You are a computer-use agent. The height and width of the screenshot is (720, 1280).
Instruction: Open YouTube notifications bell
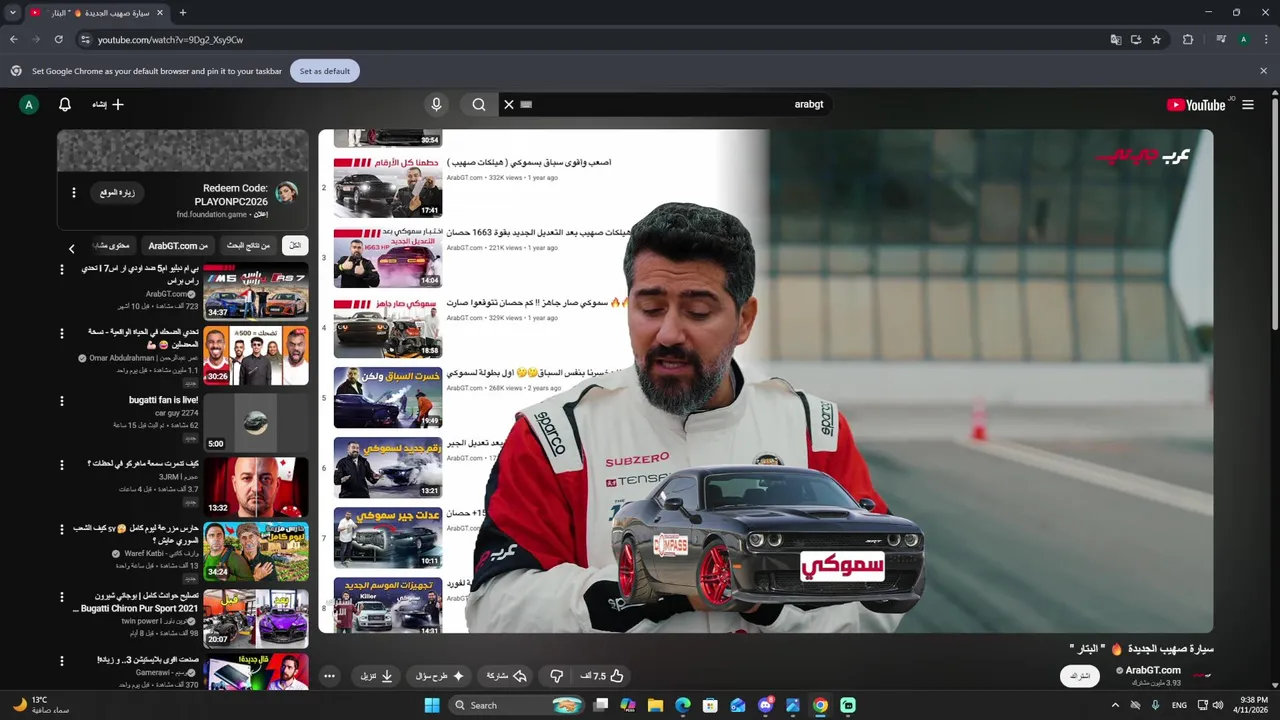pos(65,104)
